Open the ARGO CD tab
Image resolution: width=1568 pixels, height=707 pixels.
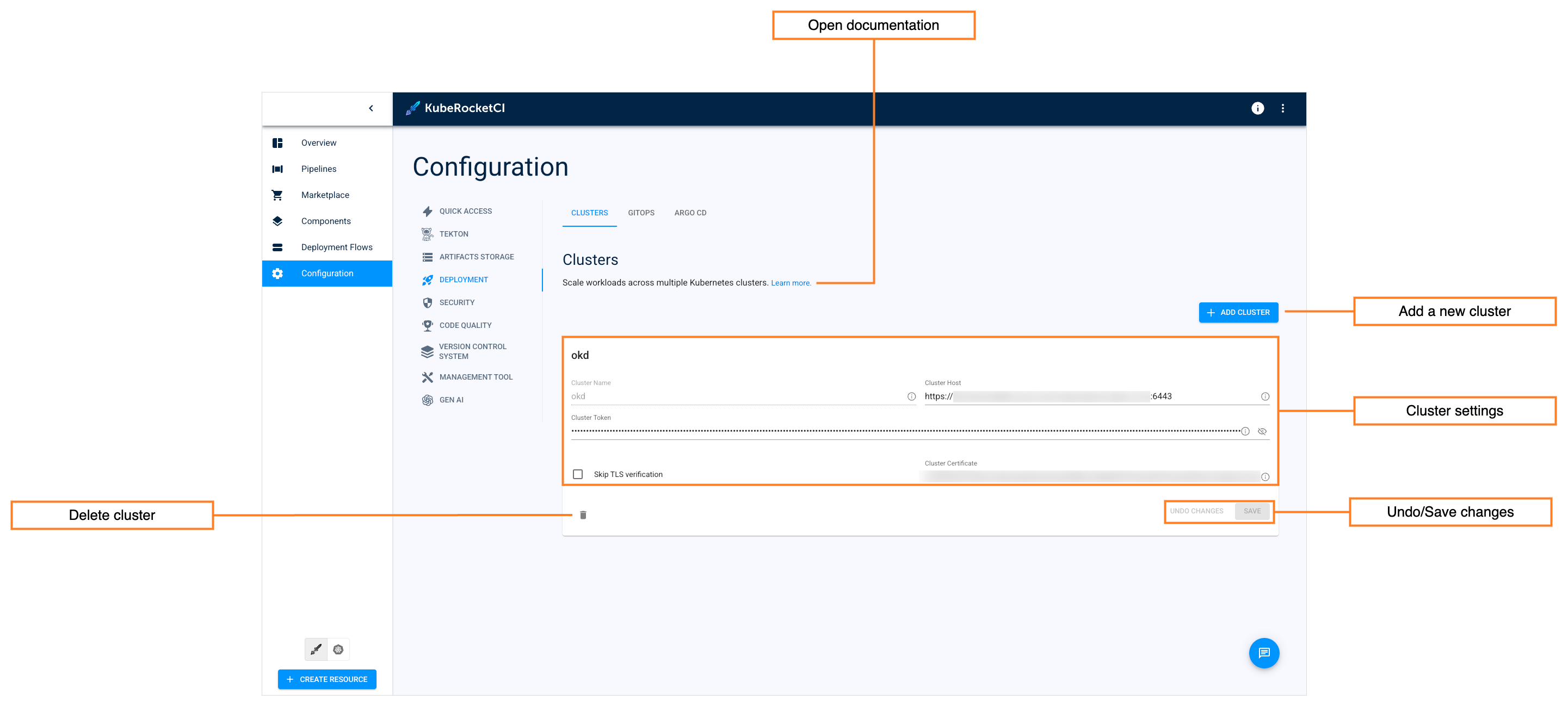tap(690, 212)
